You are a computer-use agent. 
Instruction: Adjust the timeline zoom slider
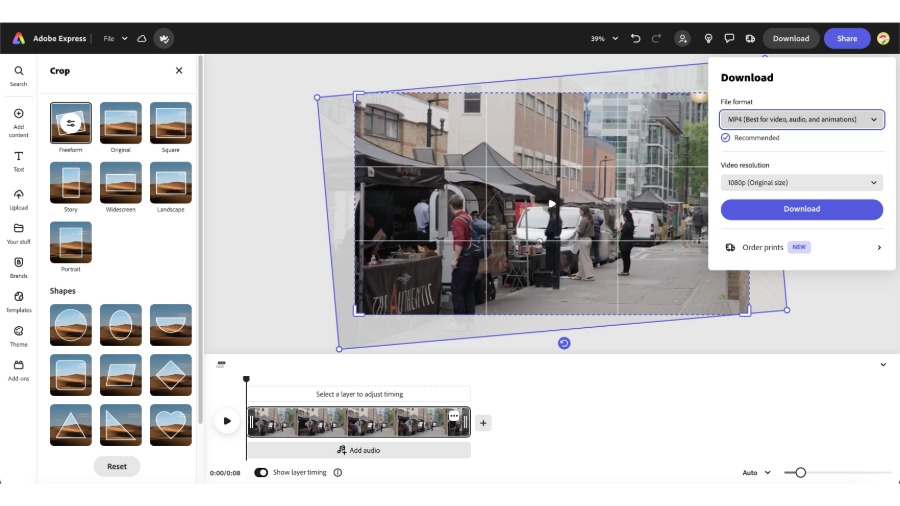(x=801, y=473)
